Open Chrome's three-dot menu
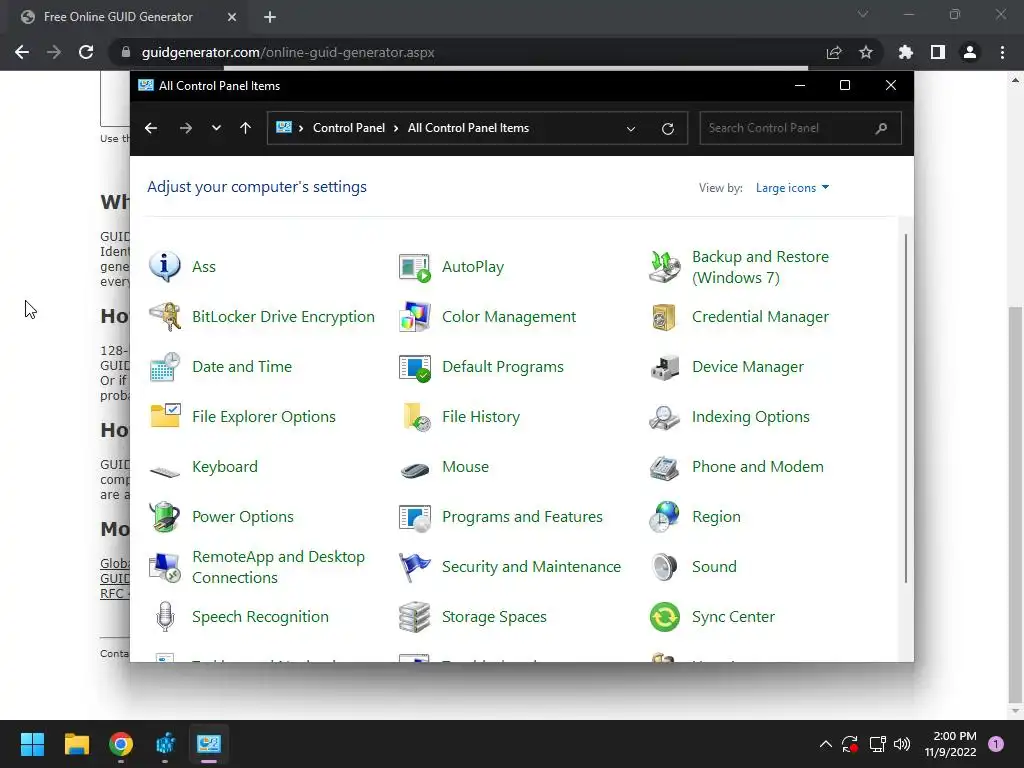Screen dimensions: 1024x768 pos(1002,52)
